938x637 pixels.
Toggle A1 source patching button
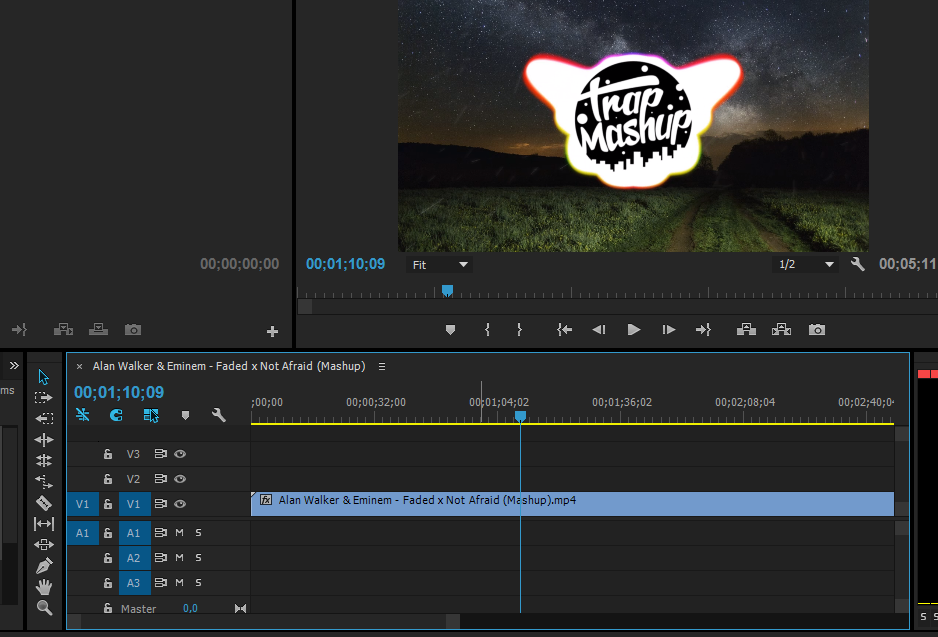(x=83, y=533)
